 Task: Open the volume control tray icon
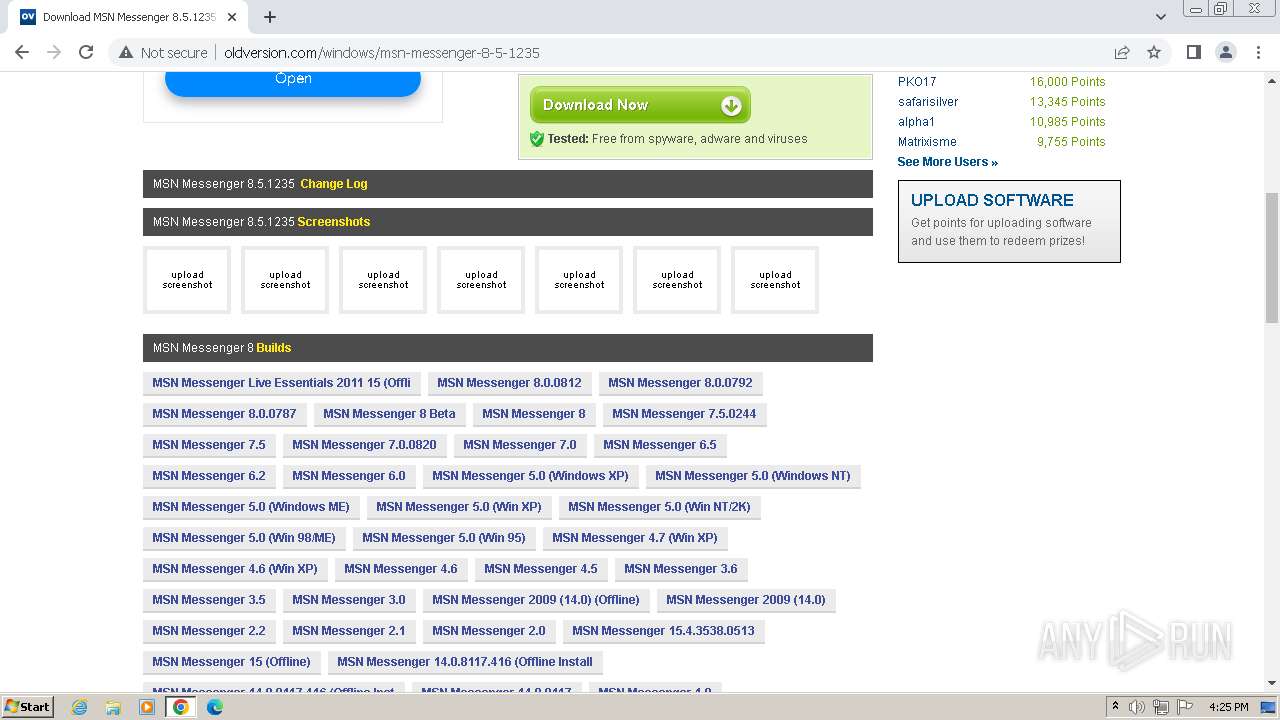tap(1137, 707)
